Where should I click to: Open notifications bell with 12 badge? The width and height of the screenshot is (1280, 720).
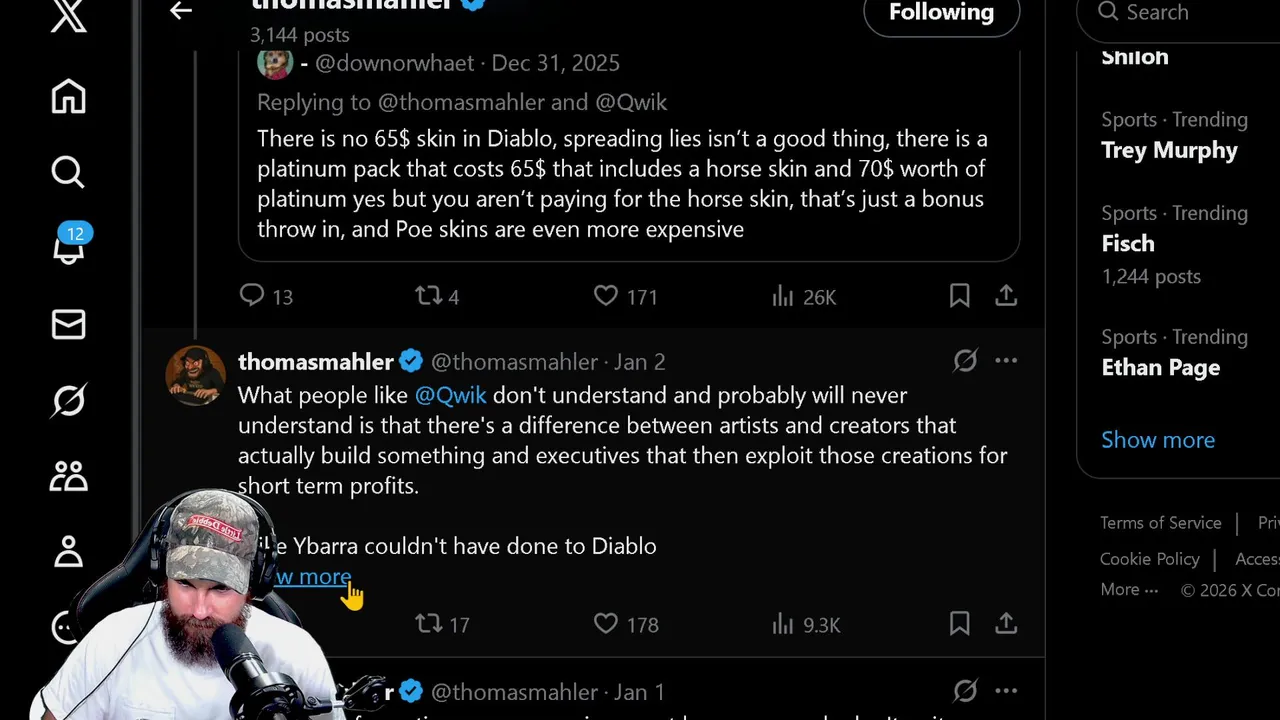click(68, 247)
